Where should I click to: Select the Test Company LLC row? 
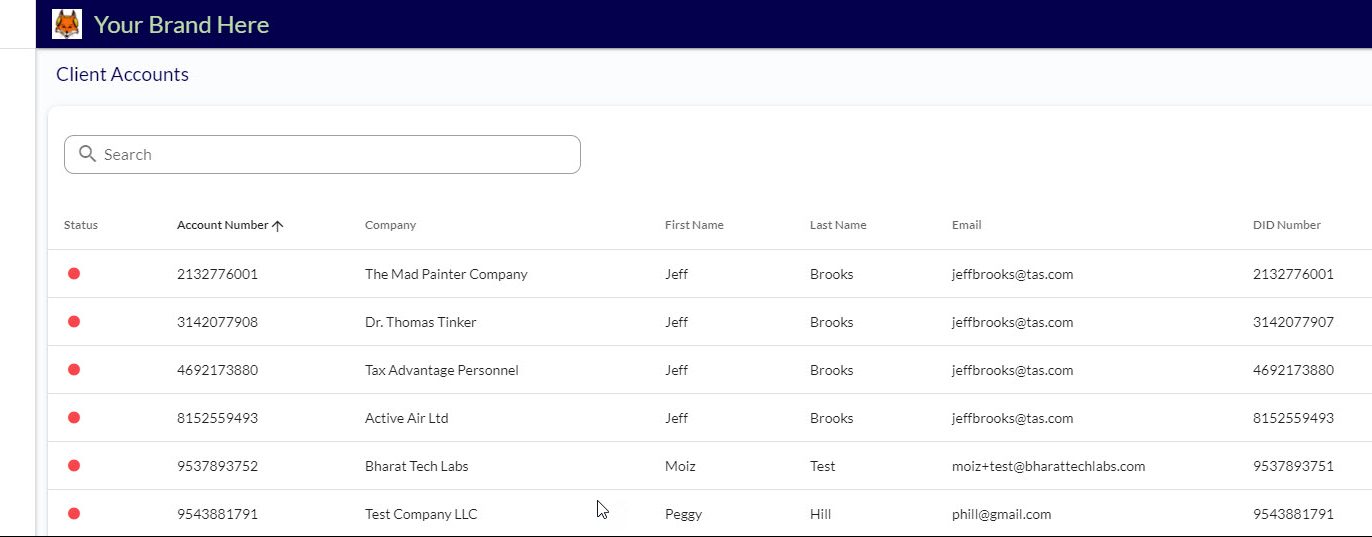pos(421,514)
